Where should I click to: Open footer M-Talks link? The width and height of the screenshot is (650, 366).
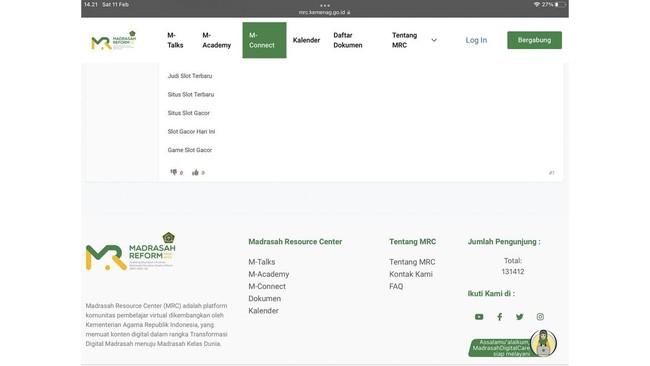(262, 262)
